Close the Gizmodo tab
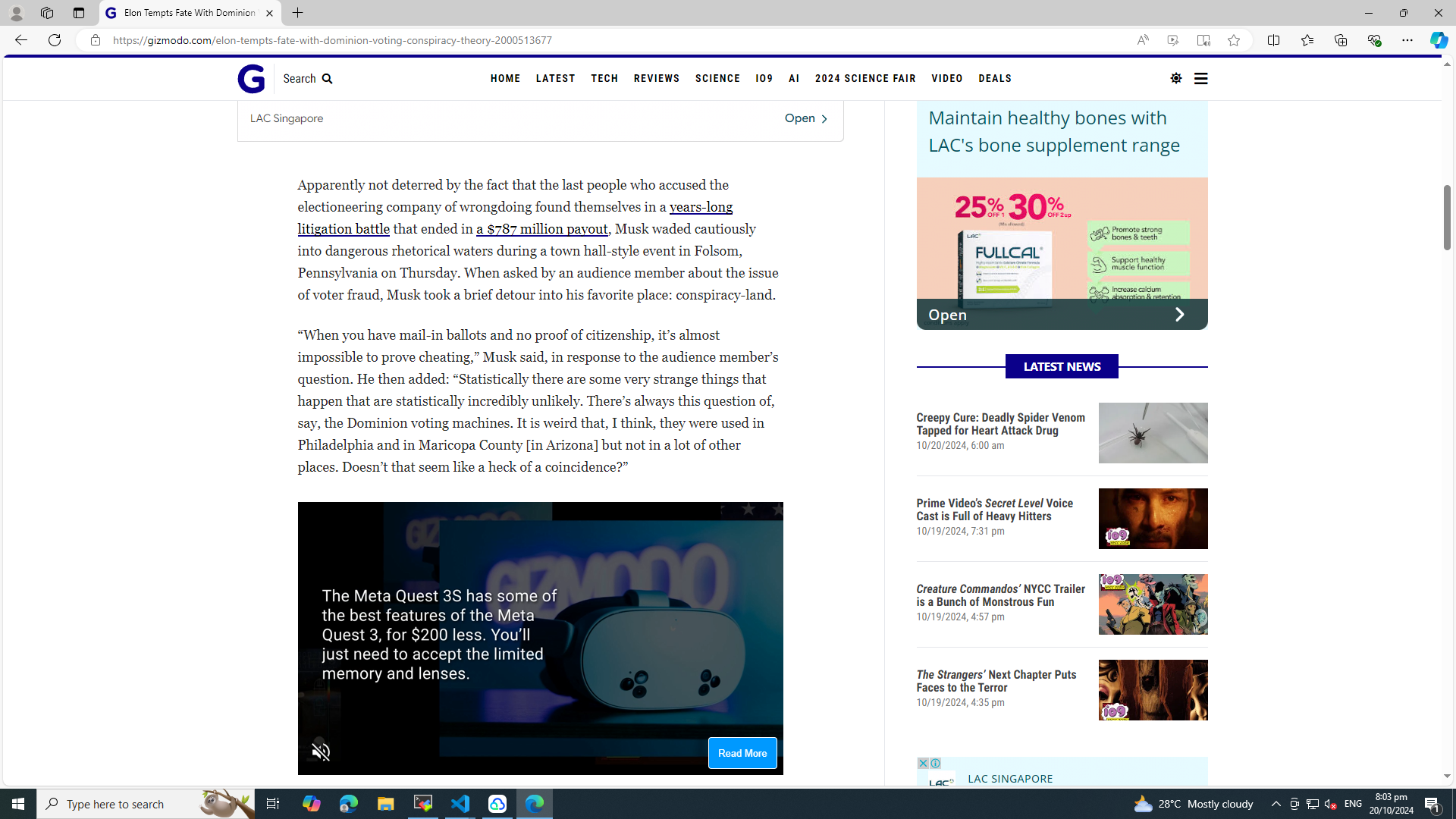This screenshot has height=819, width=1456. coord(269,13)
